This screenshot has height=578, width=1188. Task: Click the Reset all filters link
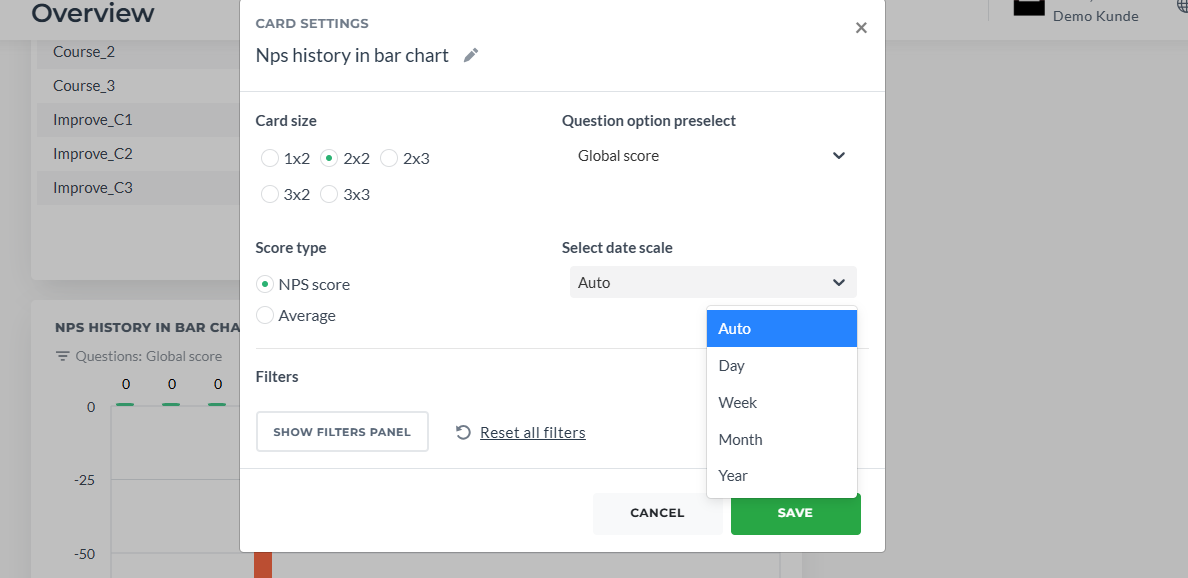coord(533,433)
